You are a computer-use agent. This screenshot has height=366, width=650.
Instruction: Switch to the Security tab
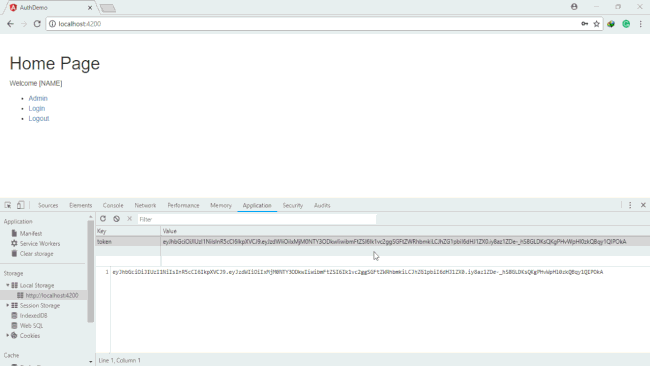[293, 205]
